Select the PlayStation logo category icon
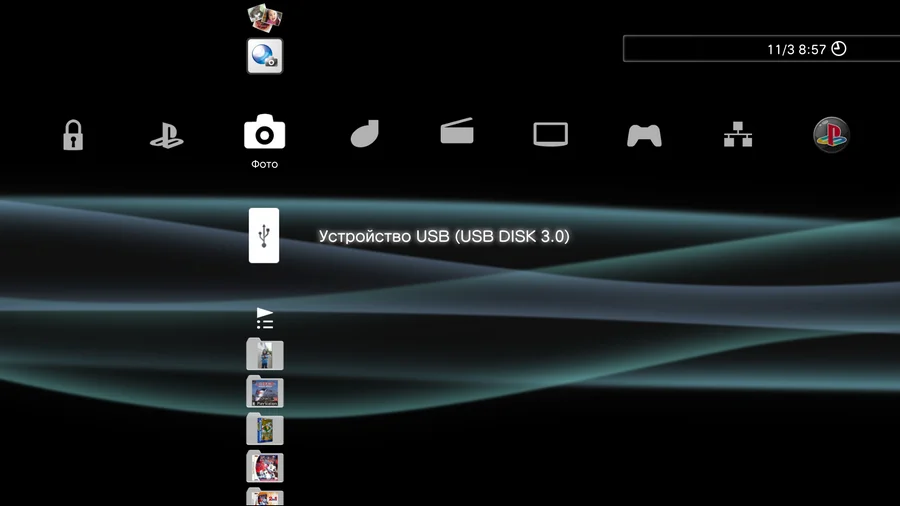900x506 pixels. pyautogui.click(x=166, y=135)
